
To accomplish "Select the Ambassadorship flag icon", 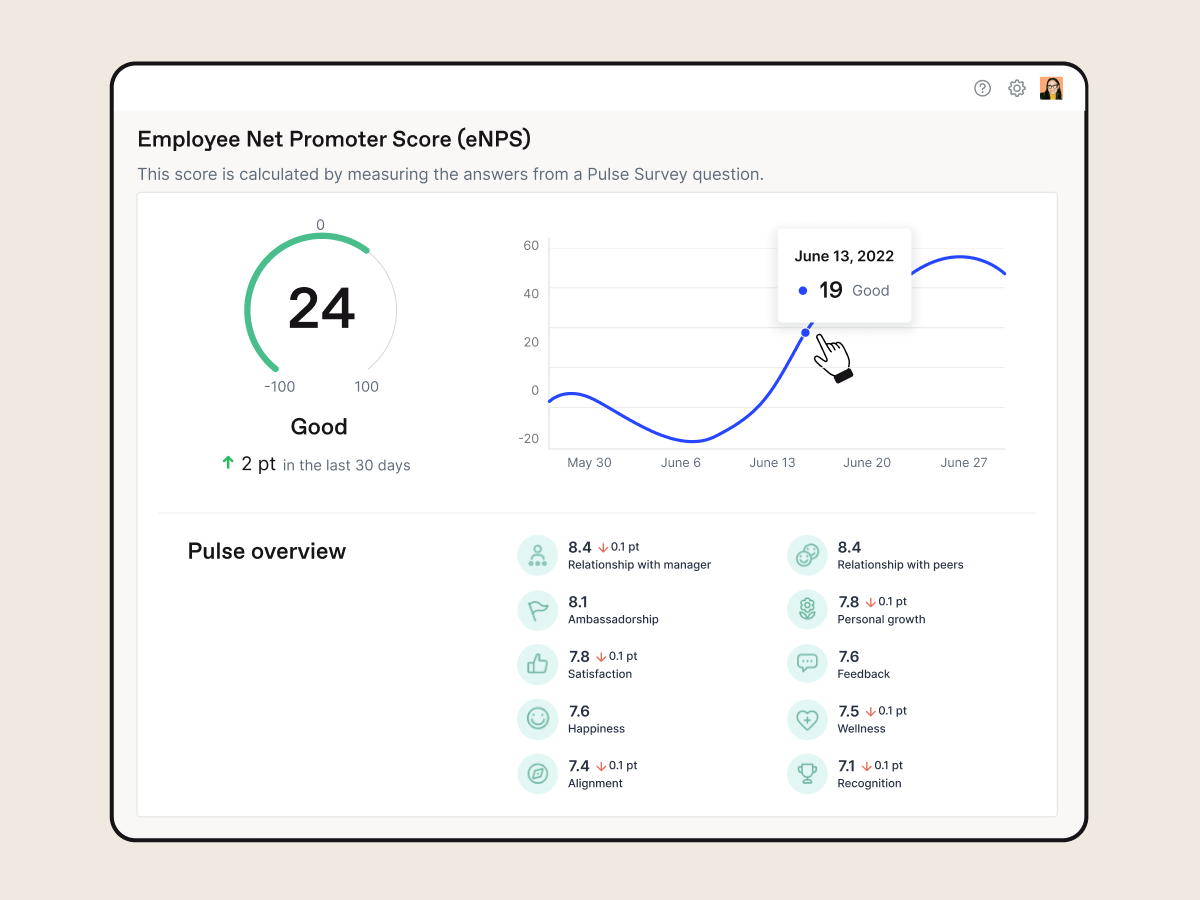I will (537, 610).
